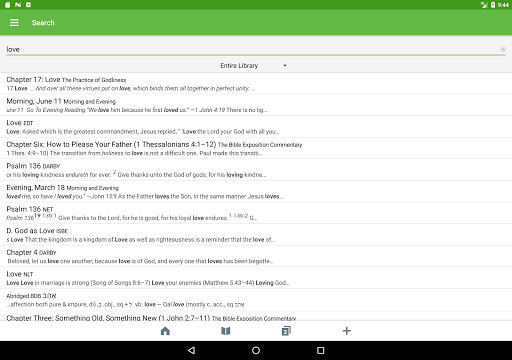This screenshot has height=360, width=512.
Task: Open the hamburger navigation menu
Action: [14, 23]
